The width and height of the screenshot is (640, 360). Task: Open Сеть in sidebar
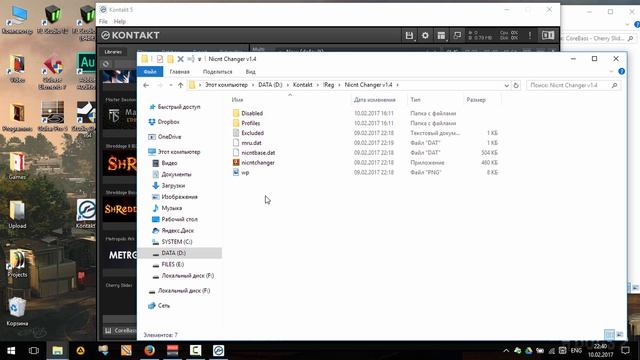pos(164,306)
